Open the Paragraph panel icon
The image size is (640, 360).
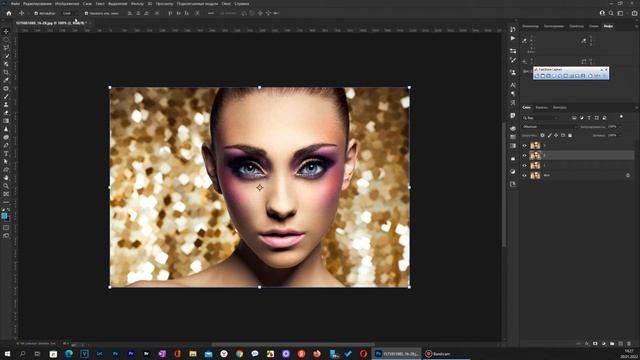pos(513,94)
